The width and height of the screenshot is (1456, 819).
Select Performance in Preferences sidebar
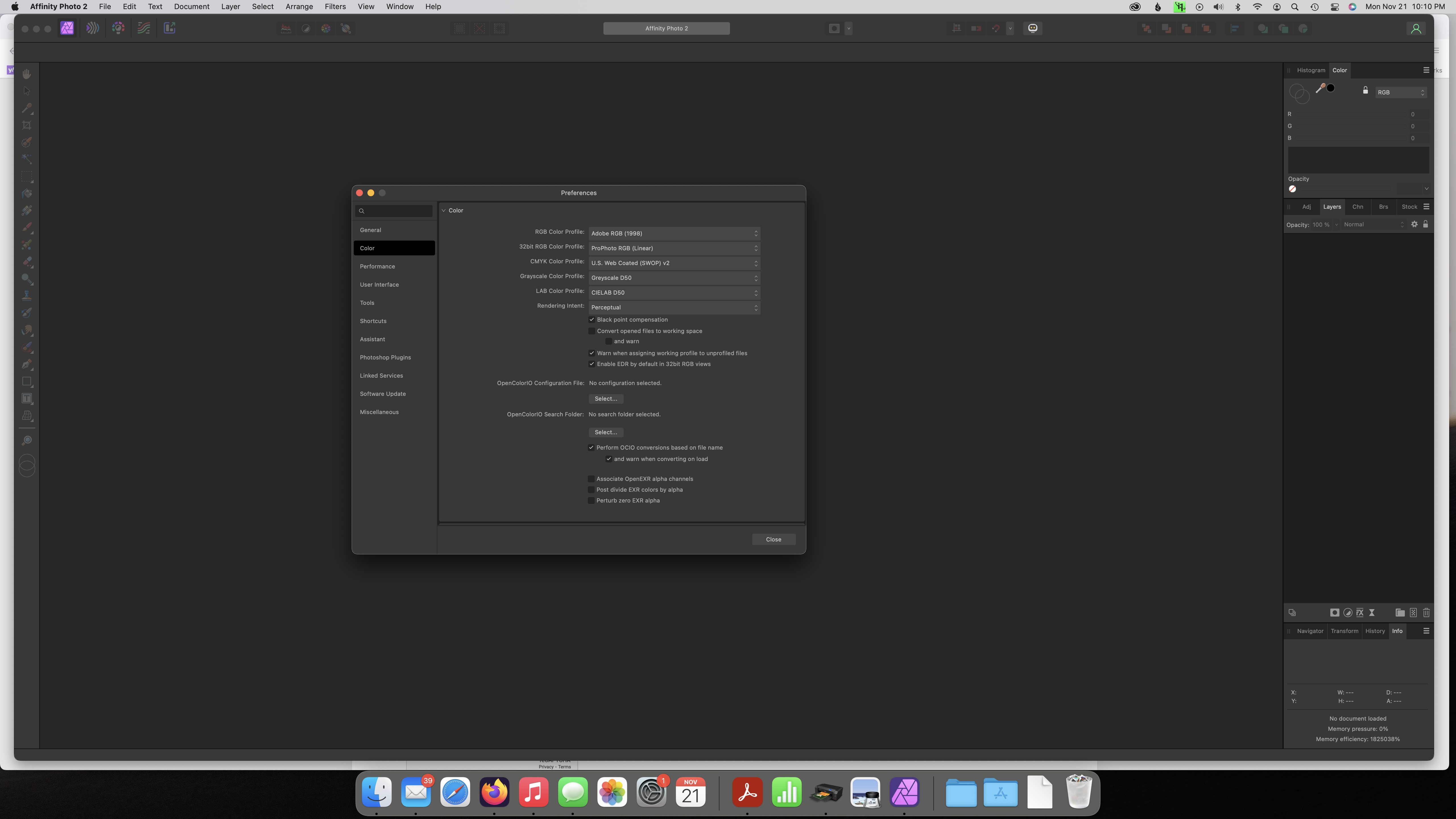394,266
